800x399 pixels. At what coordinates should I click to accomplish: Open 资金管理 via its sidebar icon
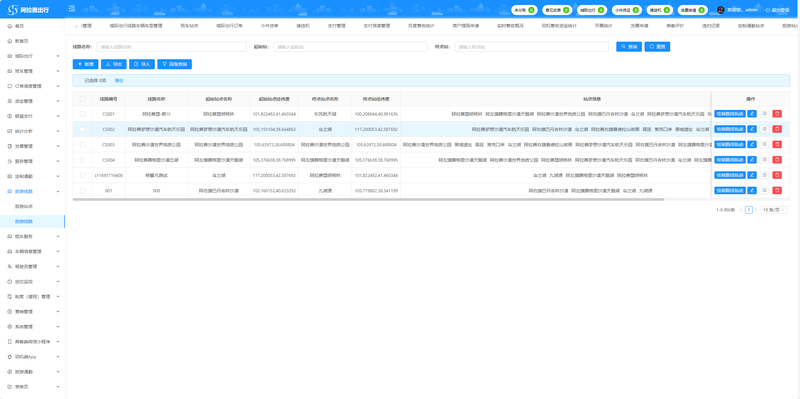tap(10, 101)
